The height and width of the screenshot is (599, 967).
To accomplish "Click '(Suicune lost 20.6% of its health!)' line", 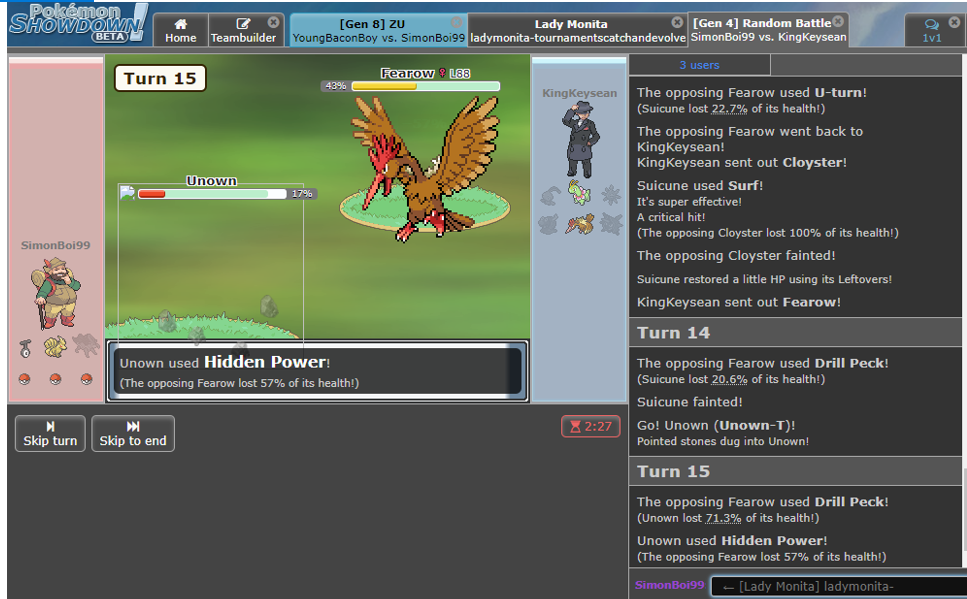I will [731, 379].
